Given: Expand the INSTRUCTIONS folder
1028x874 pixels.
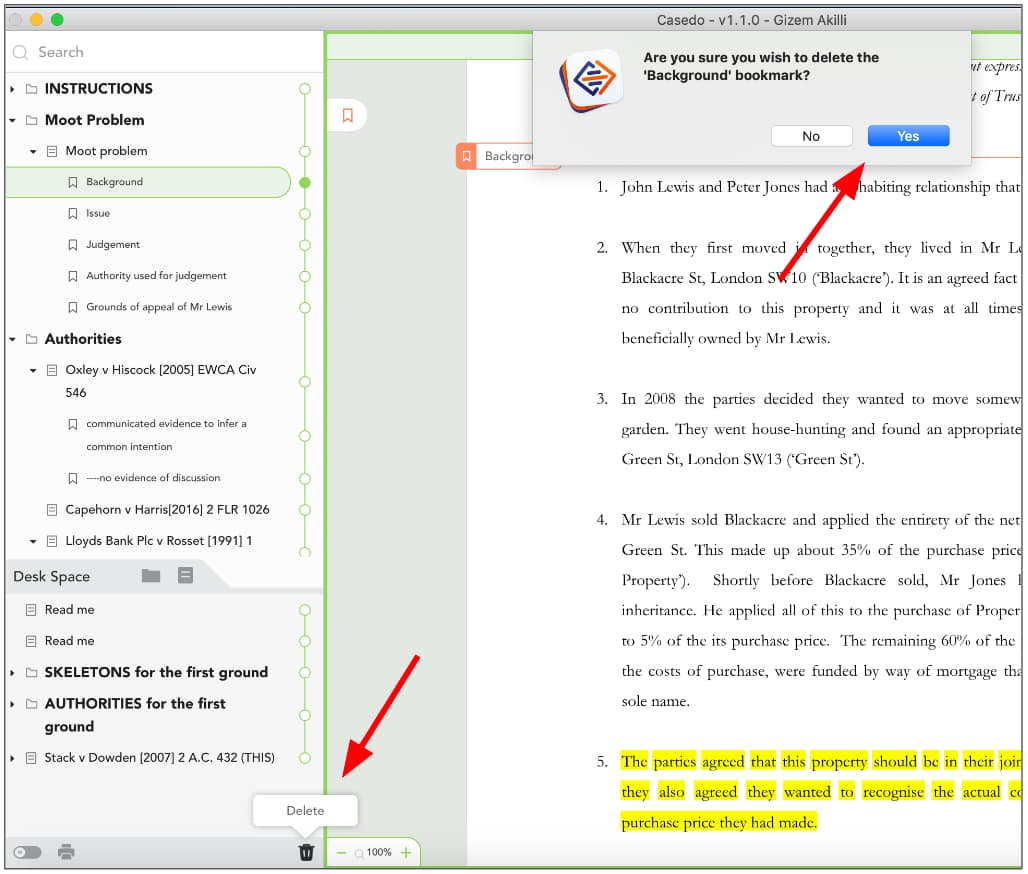Looking at the screenshot, I should coord(12,89).
